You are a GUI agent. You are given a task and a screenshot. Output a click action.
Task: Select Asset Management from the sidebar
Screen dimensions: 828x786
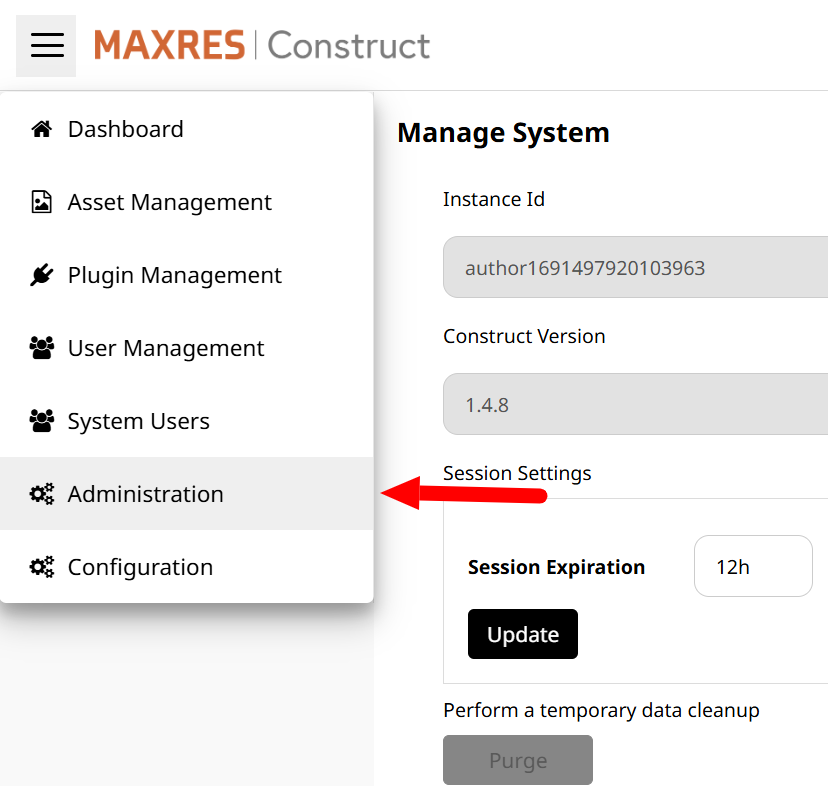[169, 201]
